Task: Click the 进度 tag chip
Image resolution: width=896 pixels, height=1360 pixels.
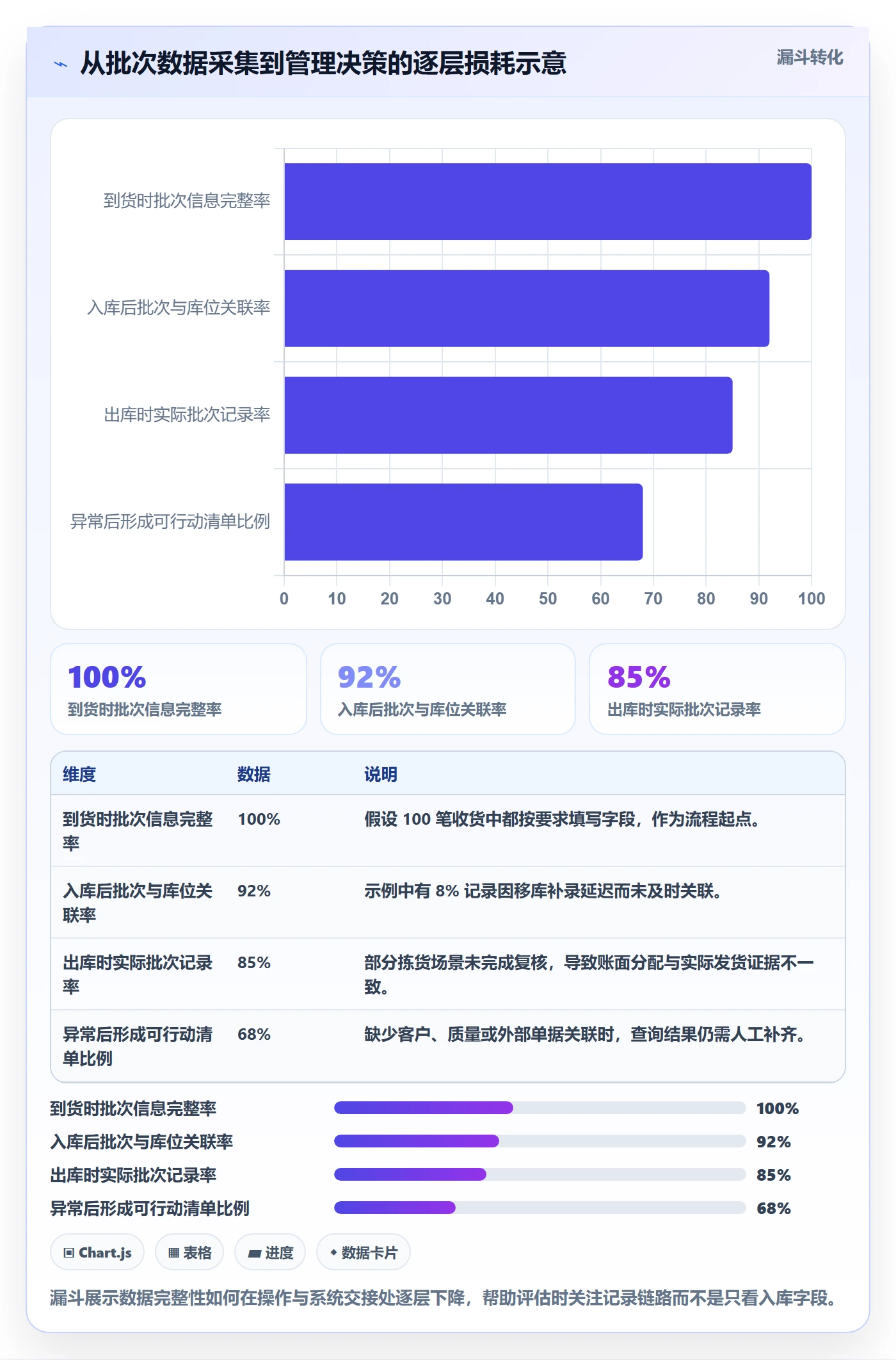Action: (270, 1252)
